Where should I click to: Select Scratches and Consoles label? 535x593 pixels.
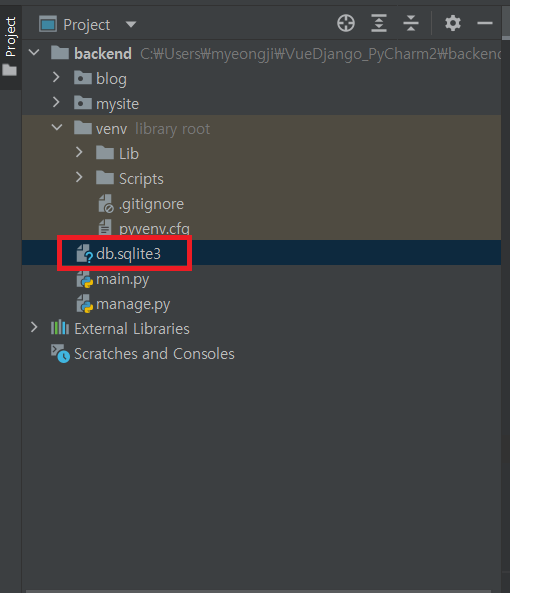(154, 354)
